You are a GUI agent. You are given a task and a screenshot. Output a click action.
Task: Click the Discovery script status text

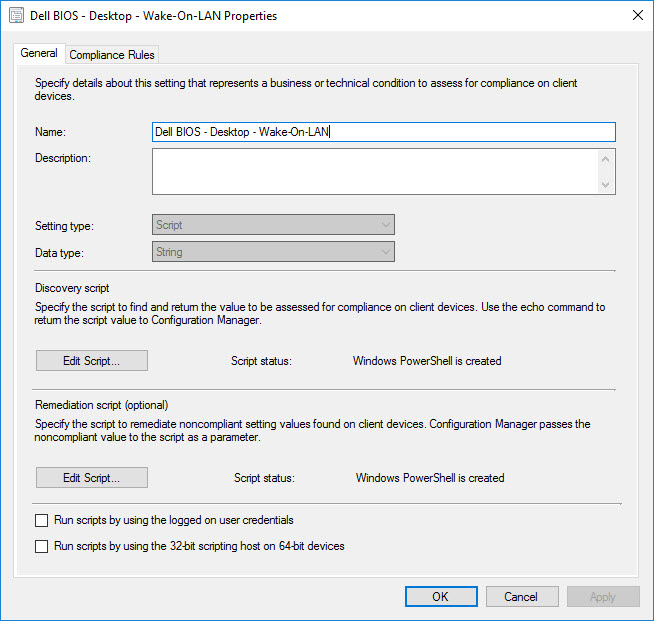pos(427,361)
